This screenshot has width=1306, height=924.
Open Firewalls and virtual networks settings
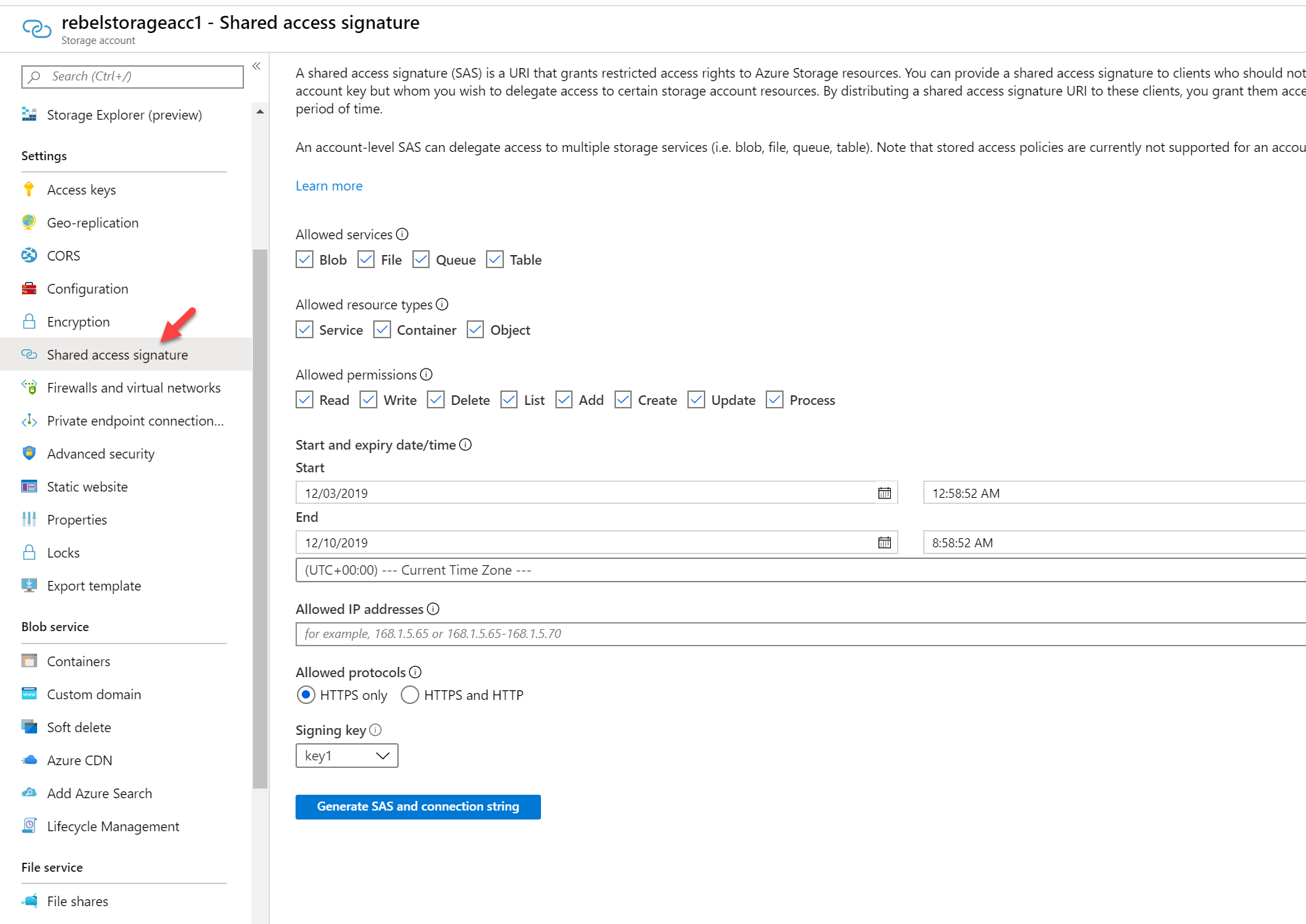coord(133,388)
